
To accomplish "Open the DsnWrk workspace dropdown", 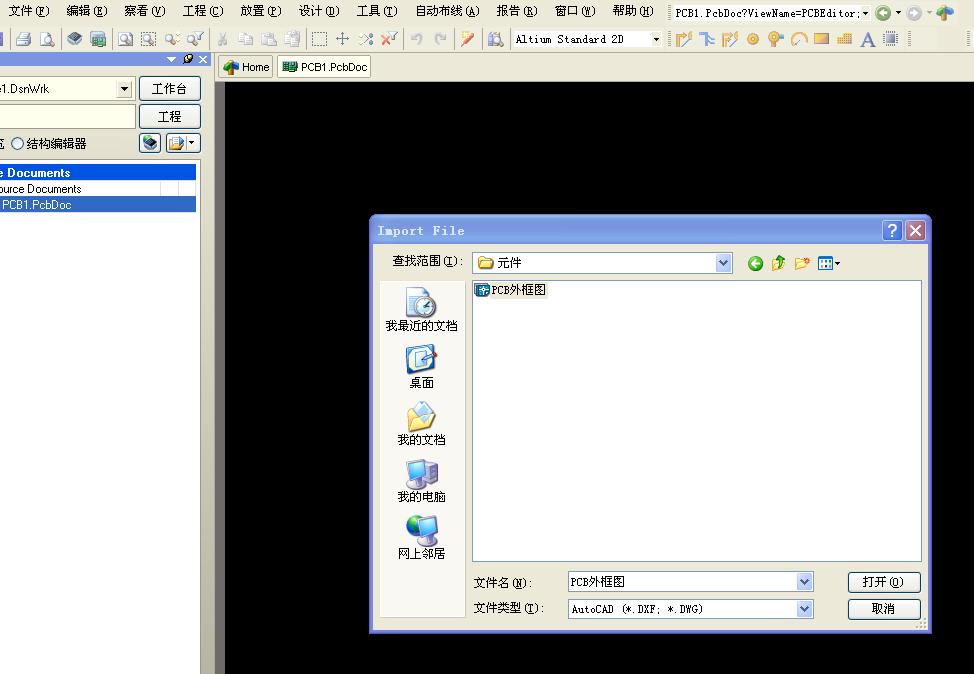I will click(124, 89).
